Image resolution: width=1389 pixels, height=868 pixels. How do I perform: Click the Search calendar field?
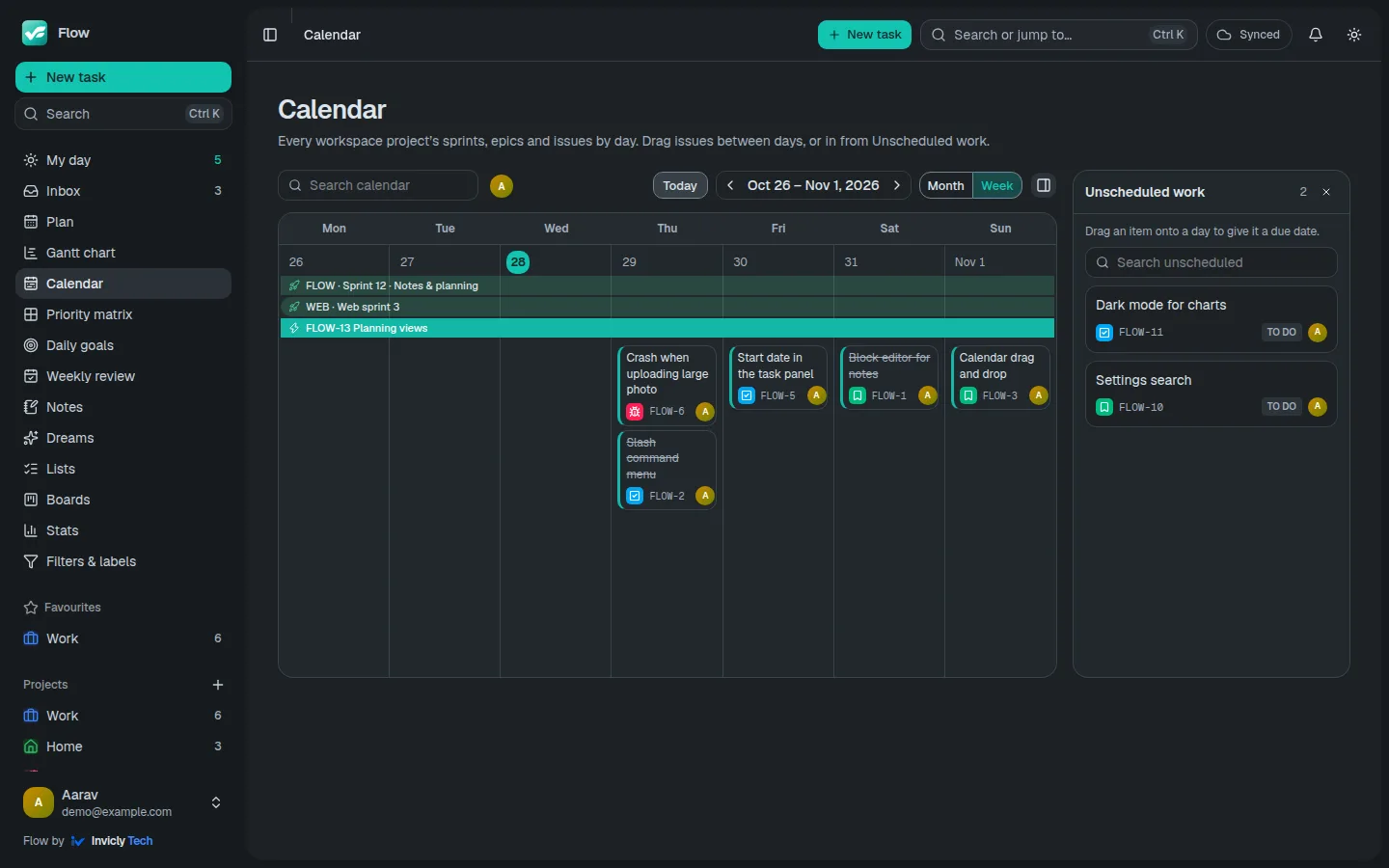378,185
